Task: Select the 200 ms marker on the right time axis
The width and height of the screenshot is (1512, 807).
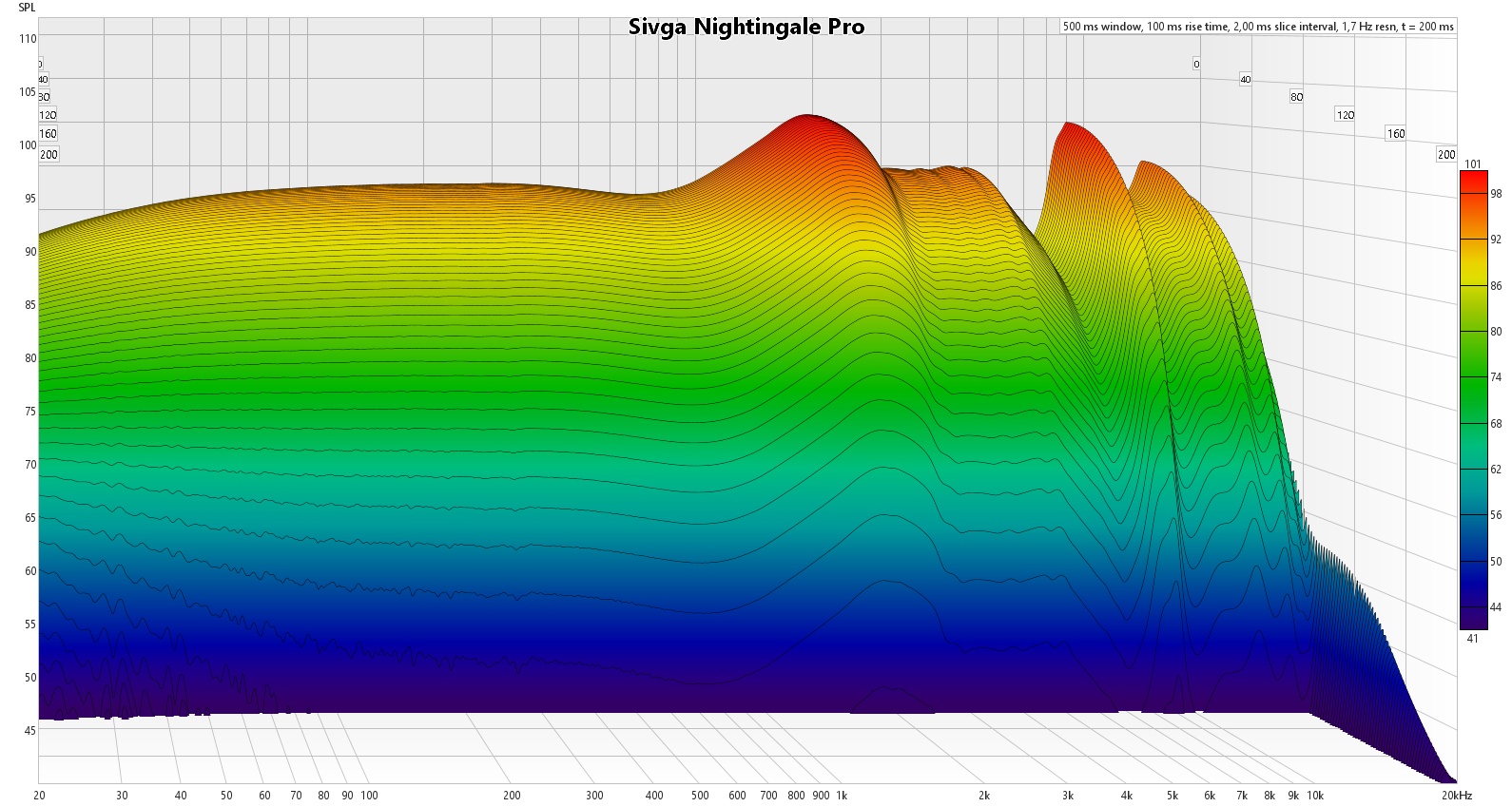Action: click(x=1446, y=155)
